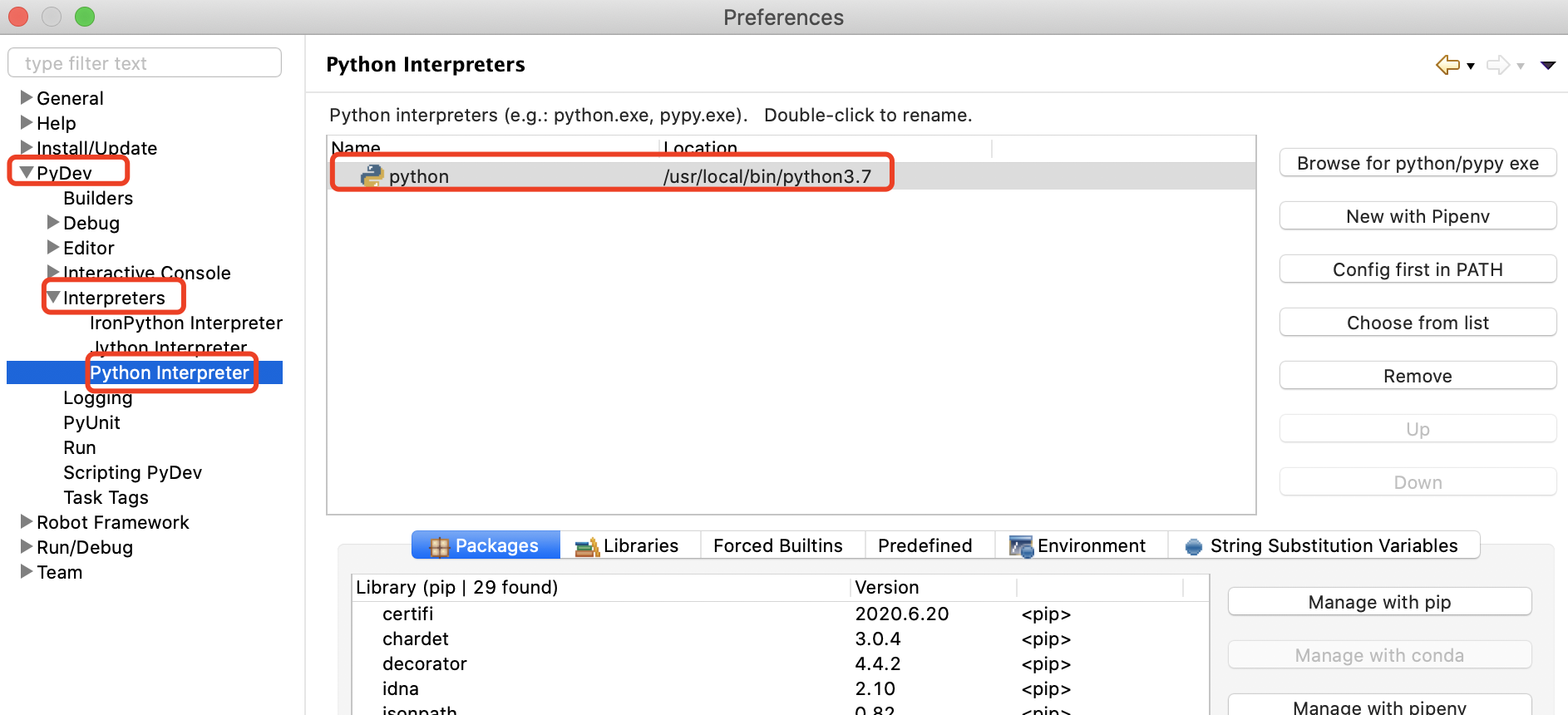The width and height of the screenshot is (1568, 715).
Task: Click the Team label in tree
Action: click(x=60, y=572)
